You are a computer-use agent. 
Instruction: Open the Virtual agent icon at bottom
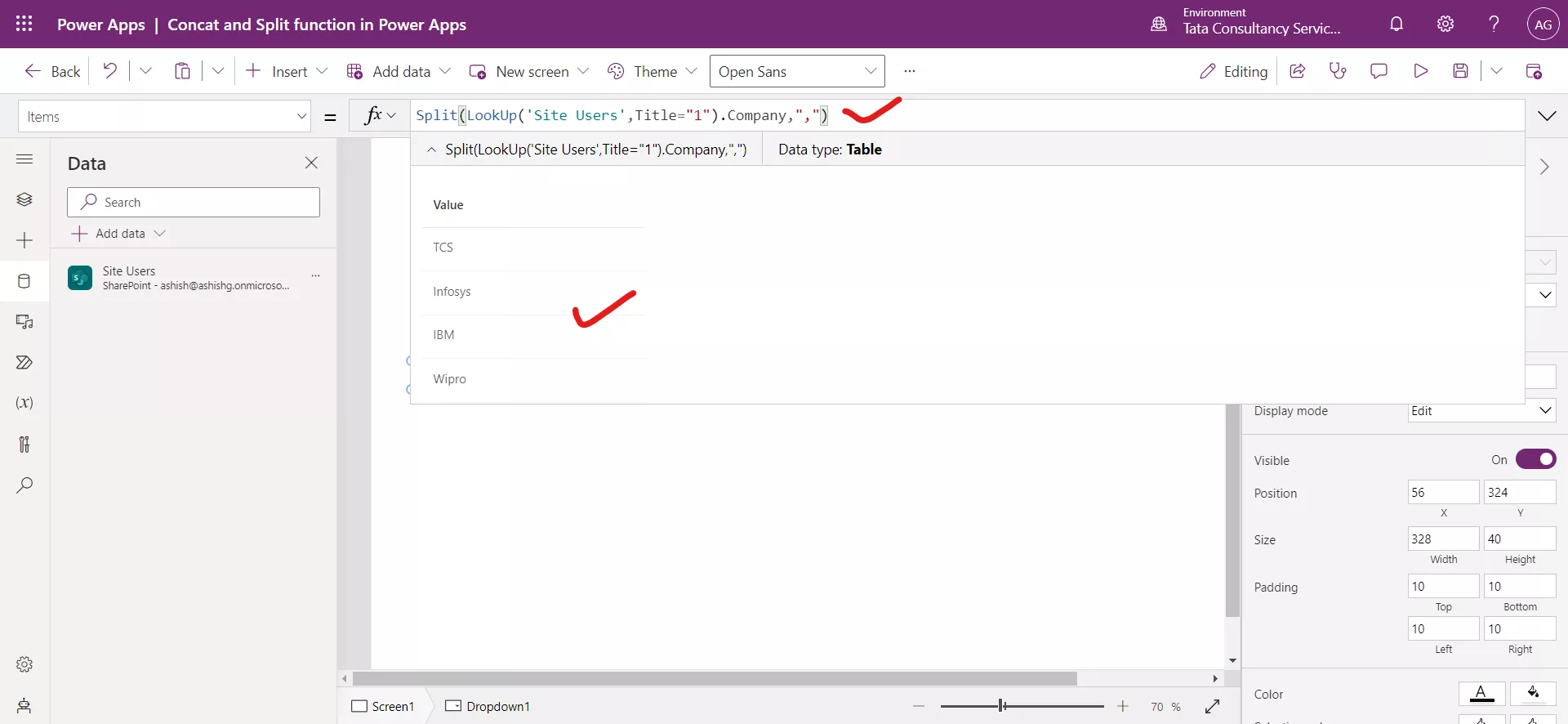[x=24, y=705]
